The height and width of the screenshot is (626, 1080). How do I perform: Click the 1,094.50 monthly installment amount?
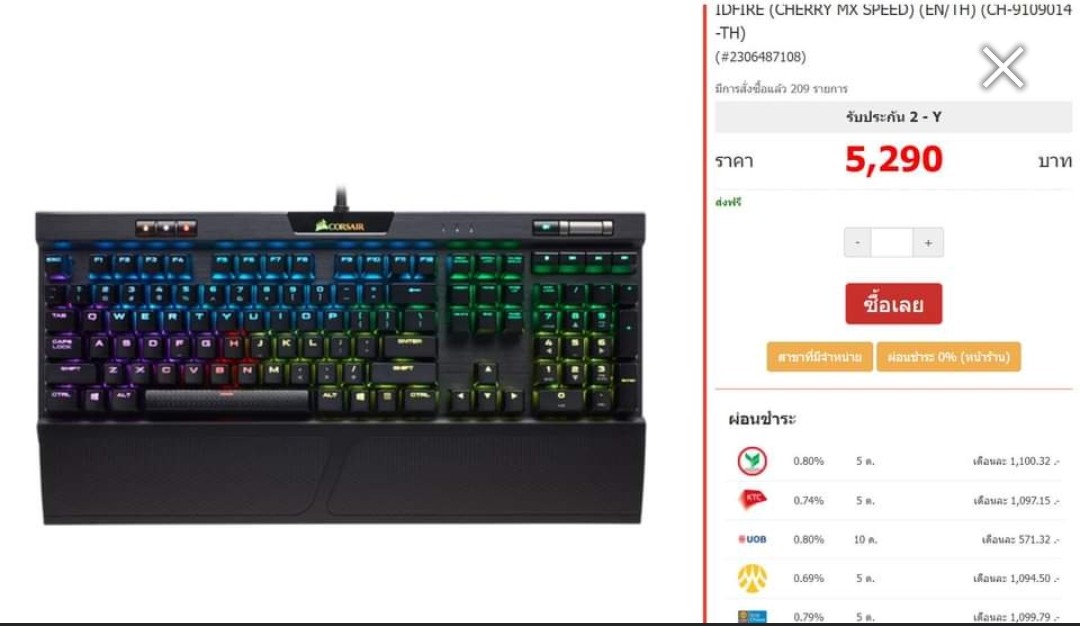(1030, 578)
